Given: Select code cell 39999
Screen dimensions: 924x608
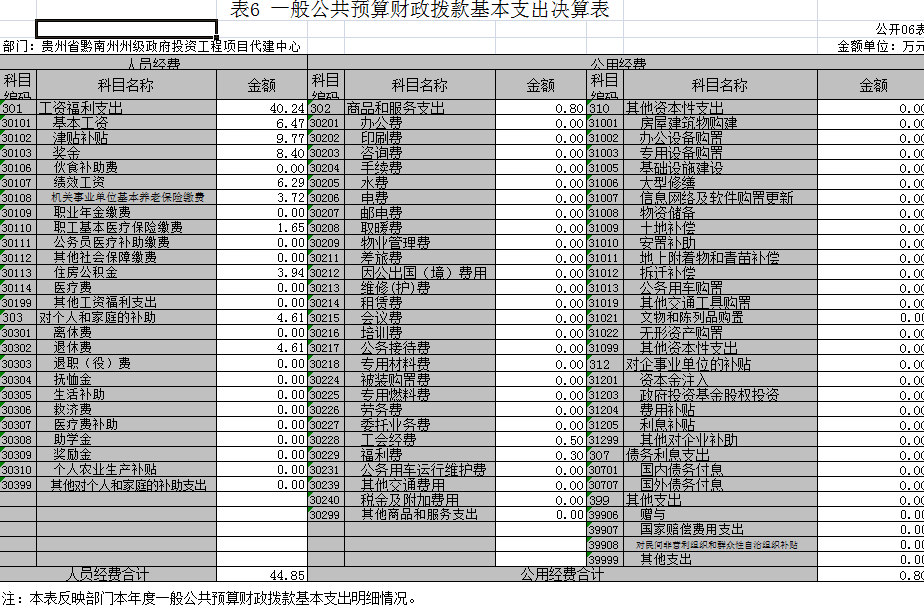Looking at the screenshot, I should (605, 559).
